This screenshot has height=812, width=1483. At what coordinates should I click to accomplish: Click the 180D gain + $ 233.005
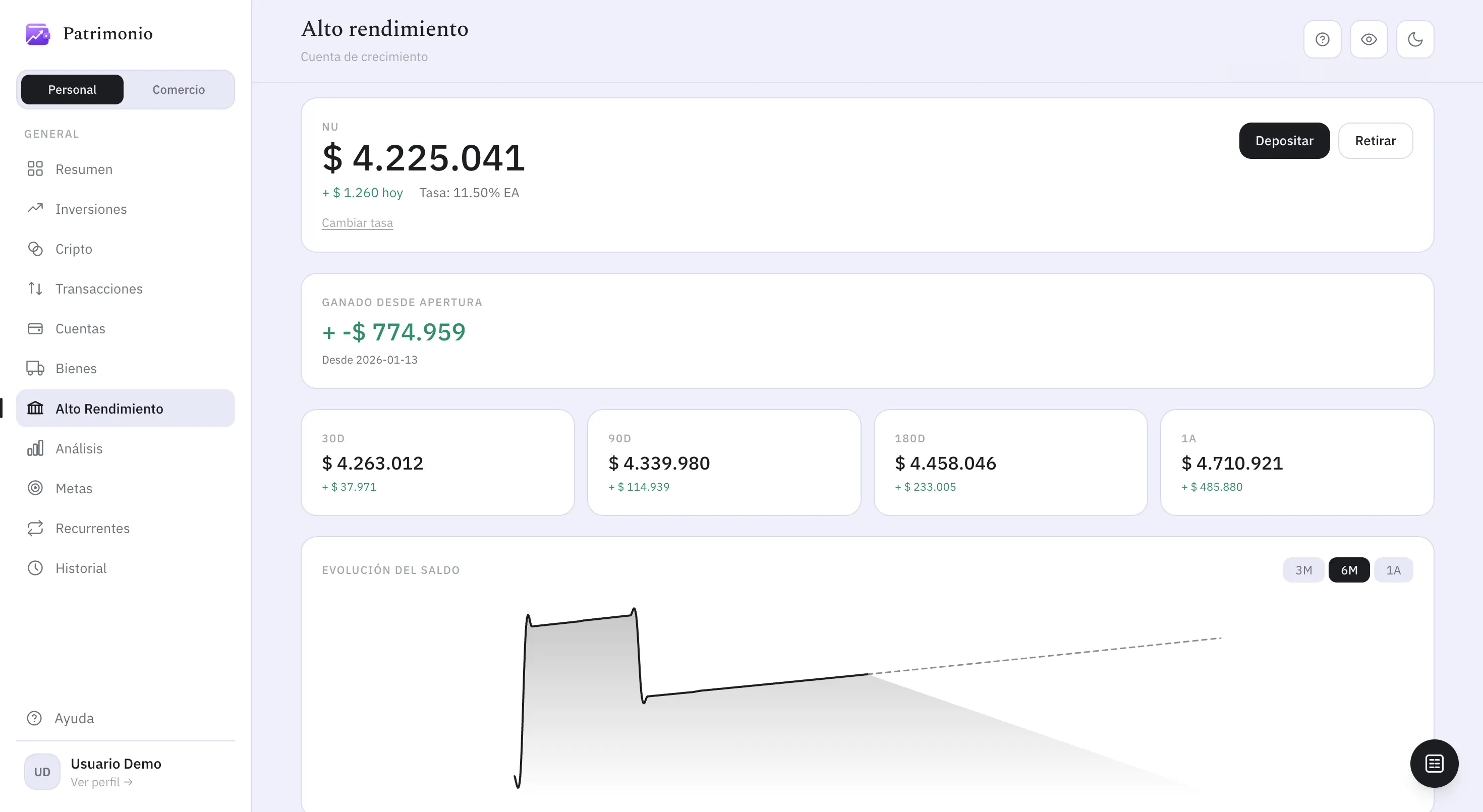(925, 487)
